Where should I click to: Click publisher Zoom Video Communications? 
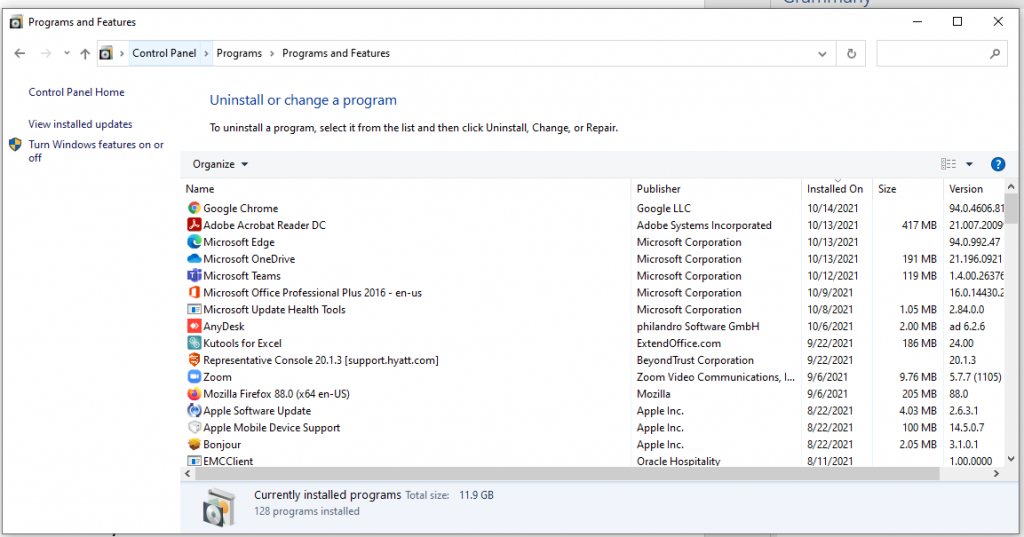pyautogui.click(x=716, y=377)
